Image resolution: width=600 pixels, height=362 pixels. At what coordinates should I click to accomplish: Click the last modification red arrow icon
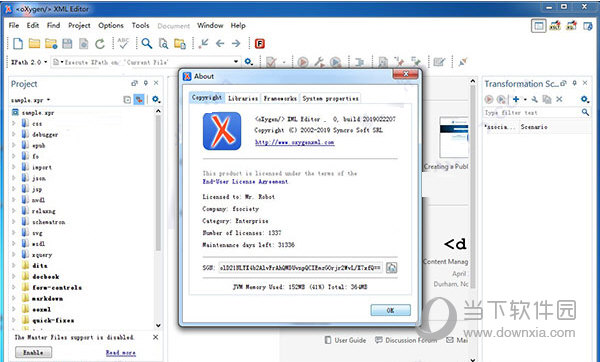(x=204, y=43)
